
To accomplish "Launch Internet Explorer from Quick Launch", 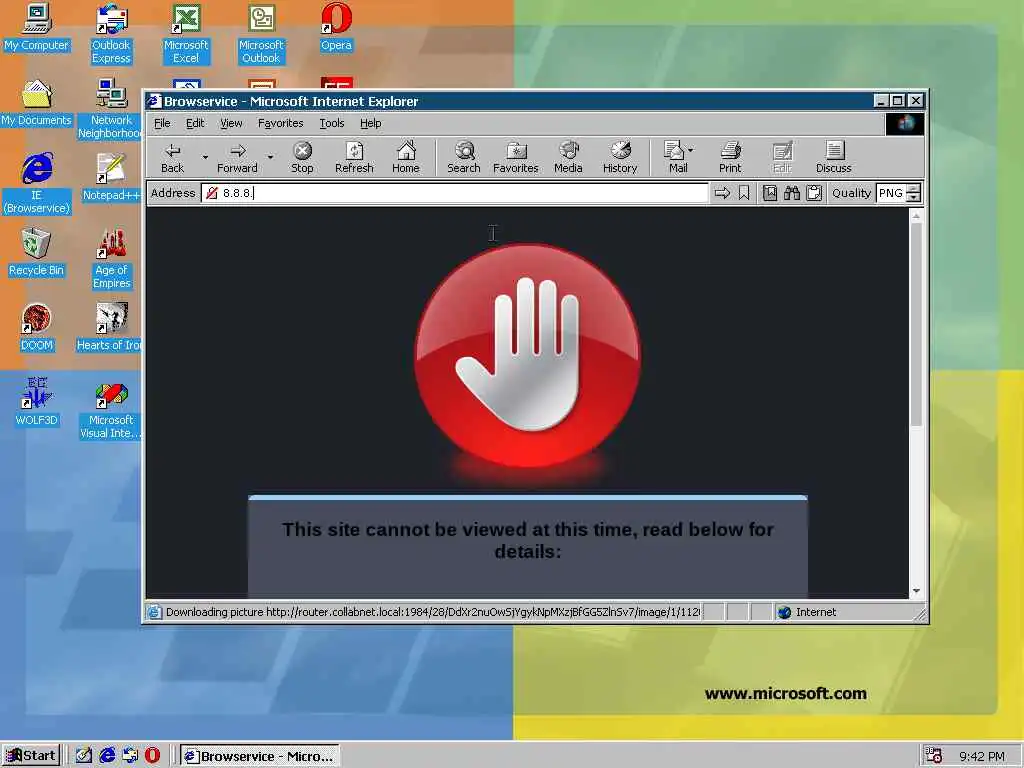I will coord(107,756).
